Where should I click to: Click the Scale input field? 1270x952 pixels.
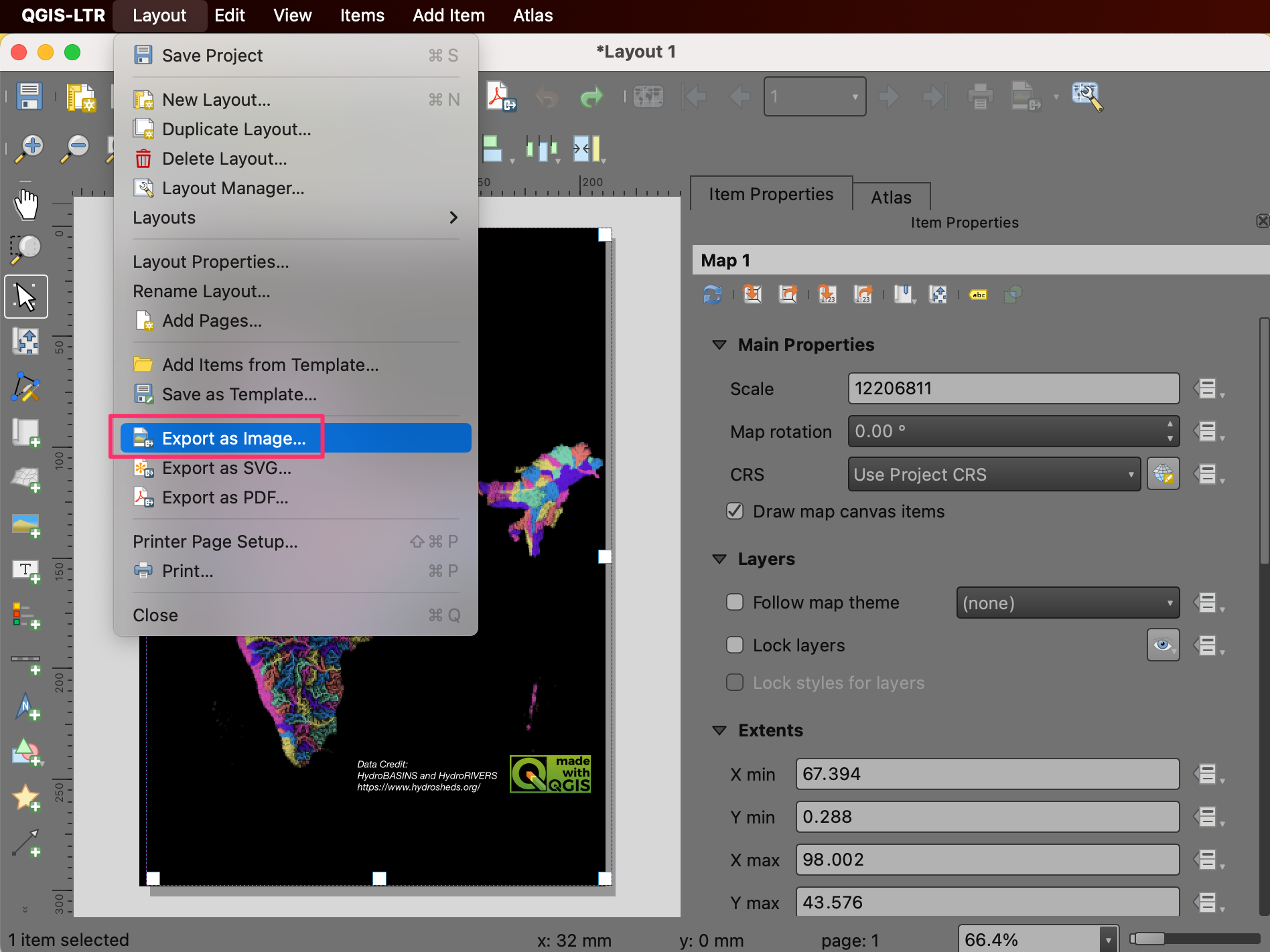pos(1013,389)
